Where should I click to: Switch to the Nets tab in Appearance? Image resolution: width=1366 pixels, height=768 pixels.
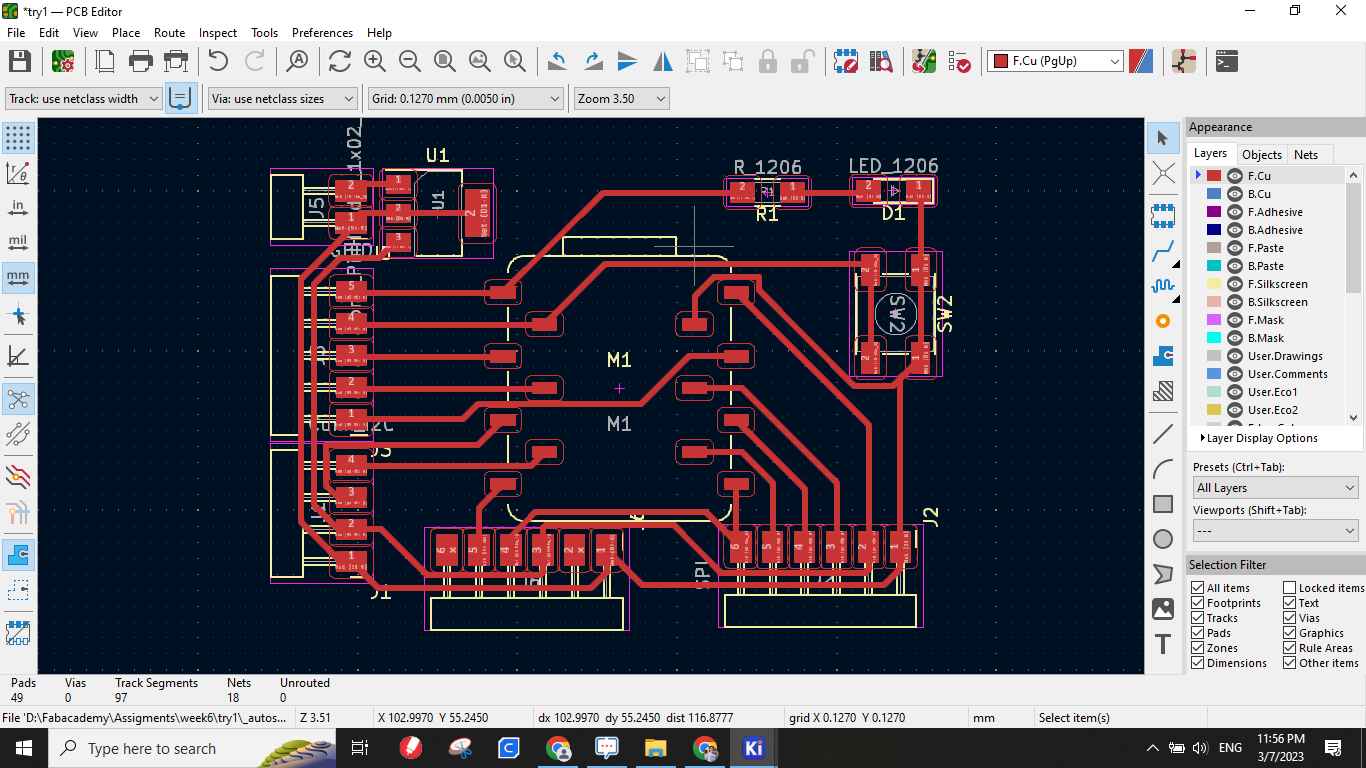click(x=1307, y=154)
